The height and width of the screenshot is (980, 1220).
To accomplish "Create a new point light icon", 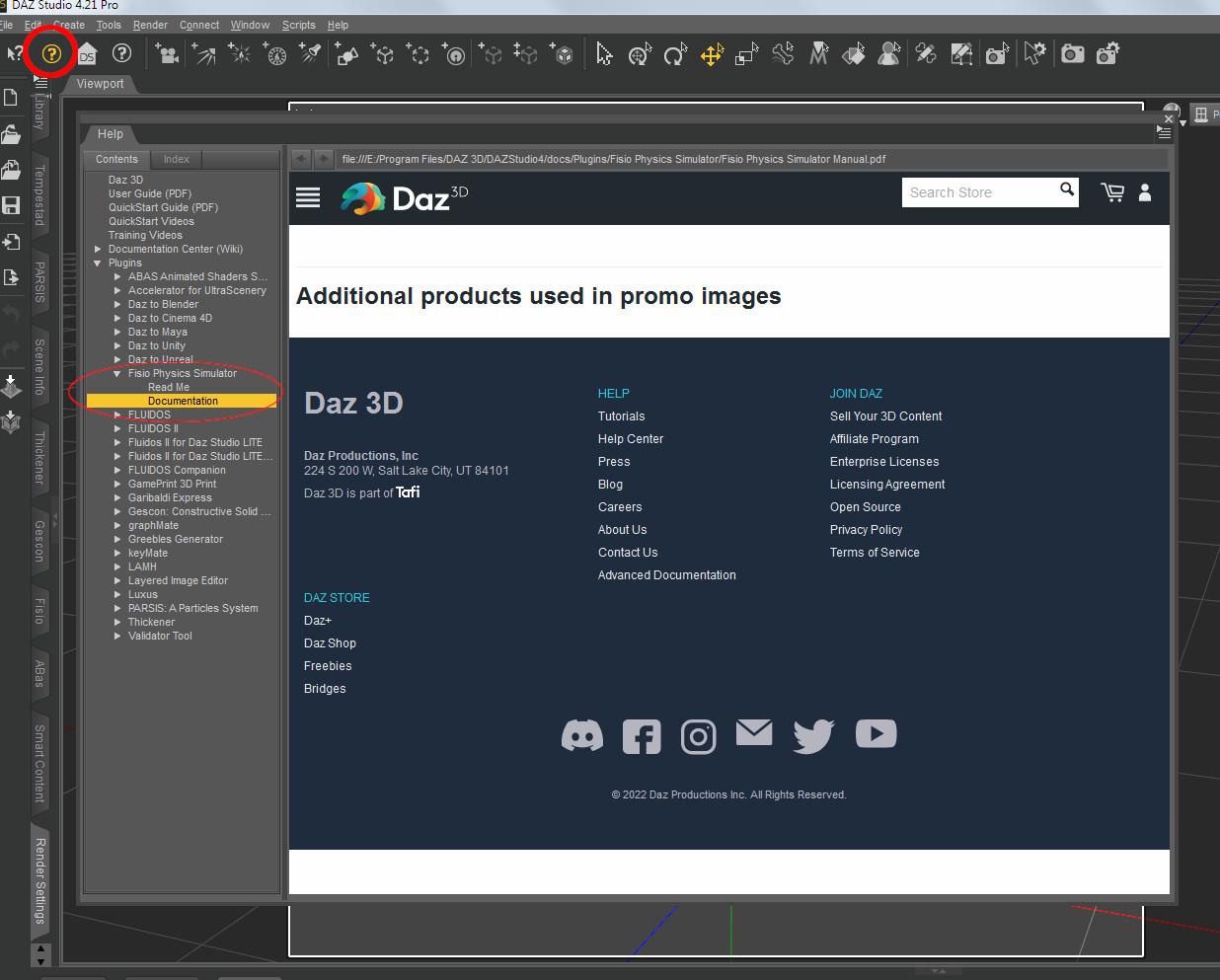I will tap(240, 53).
